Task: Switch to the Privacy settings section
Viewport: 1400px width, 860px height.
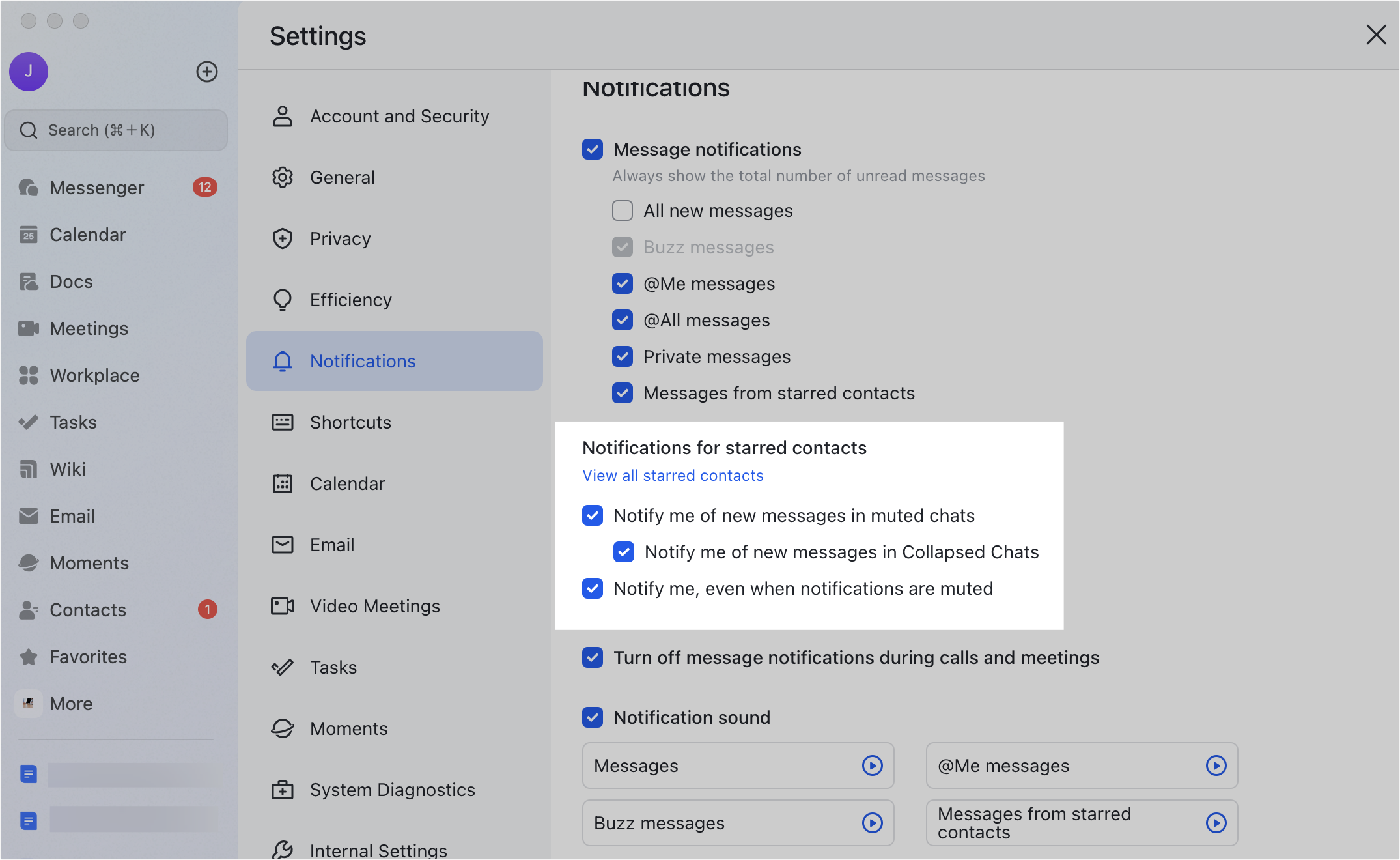Action: tap(340, 238)
